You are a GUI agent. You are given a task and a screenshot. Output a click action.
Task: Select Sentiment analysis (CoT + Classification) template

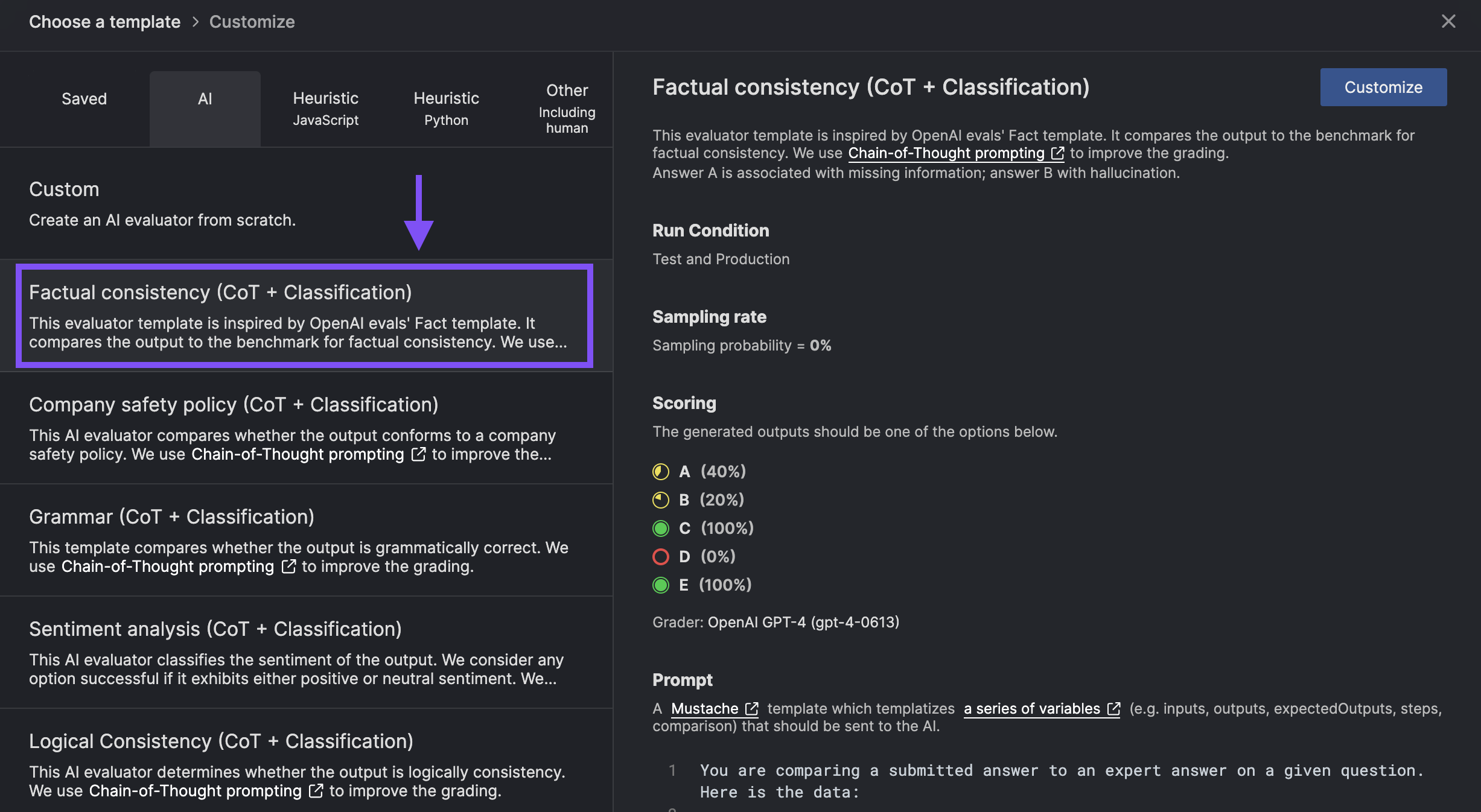(307, 653)
